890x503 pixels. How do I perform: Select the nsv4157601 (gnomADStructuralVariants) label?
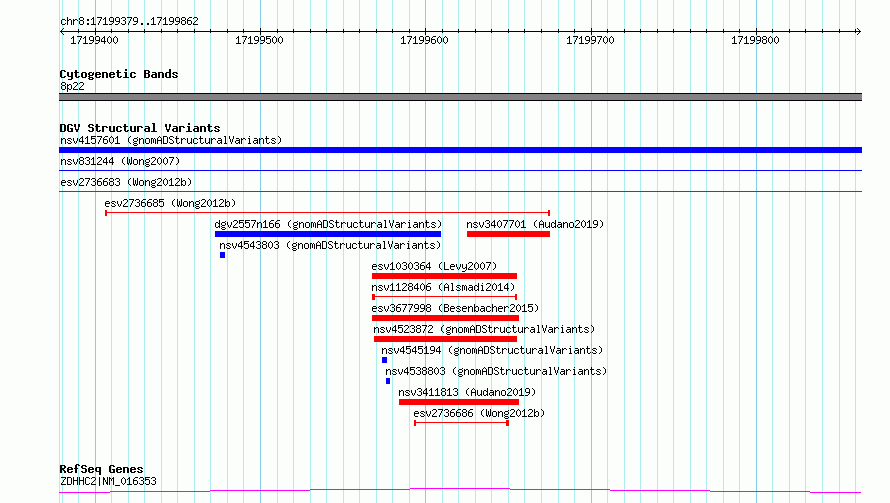pyautogui.click(x=171, y=140)
